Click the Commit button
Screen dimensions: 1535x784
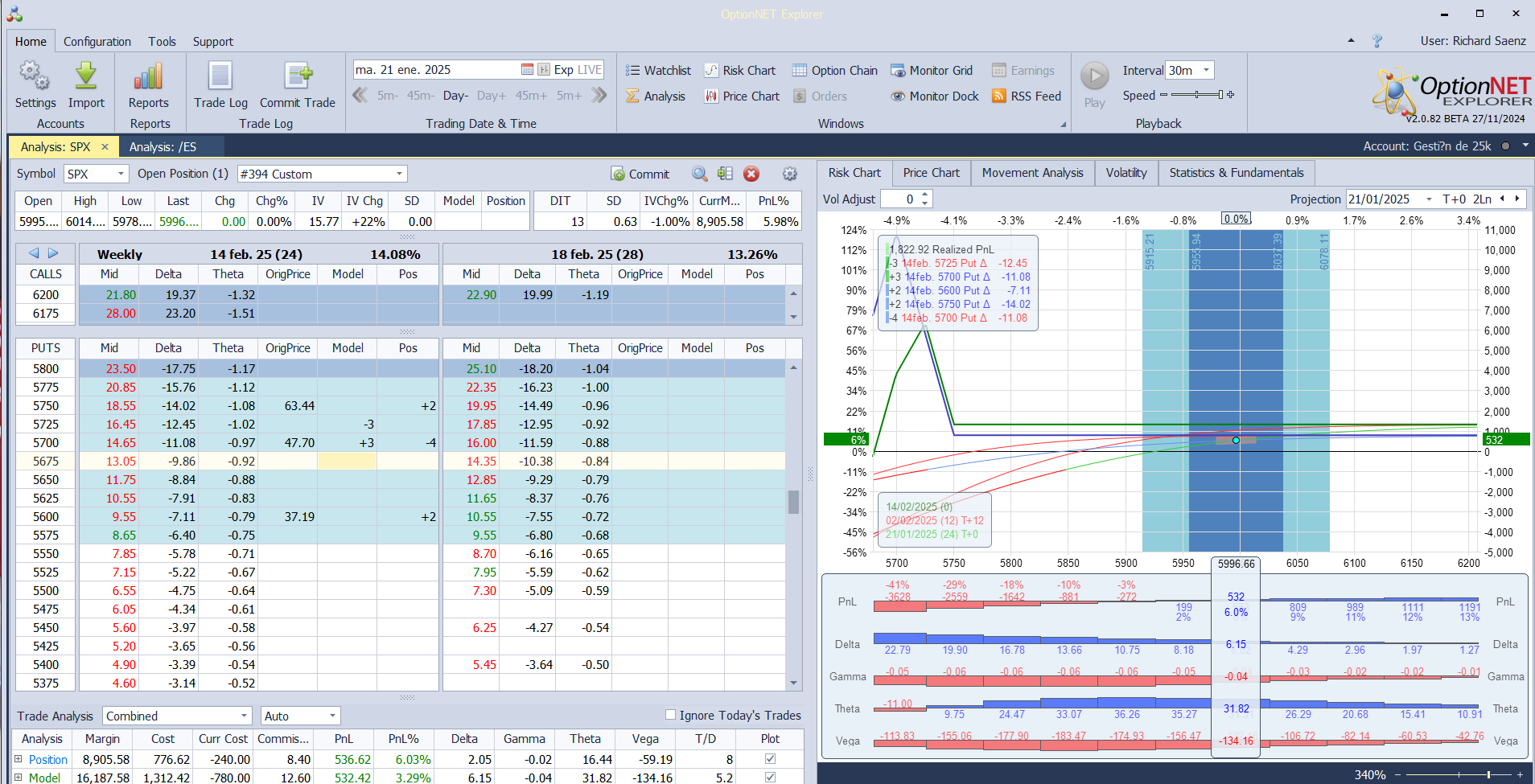(x=640, y=174)
